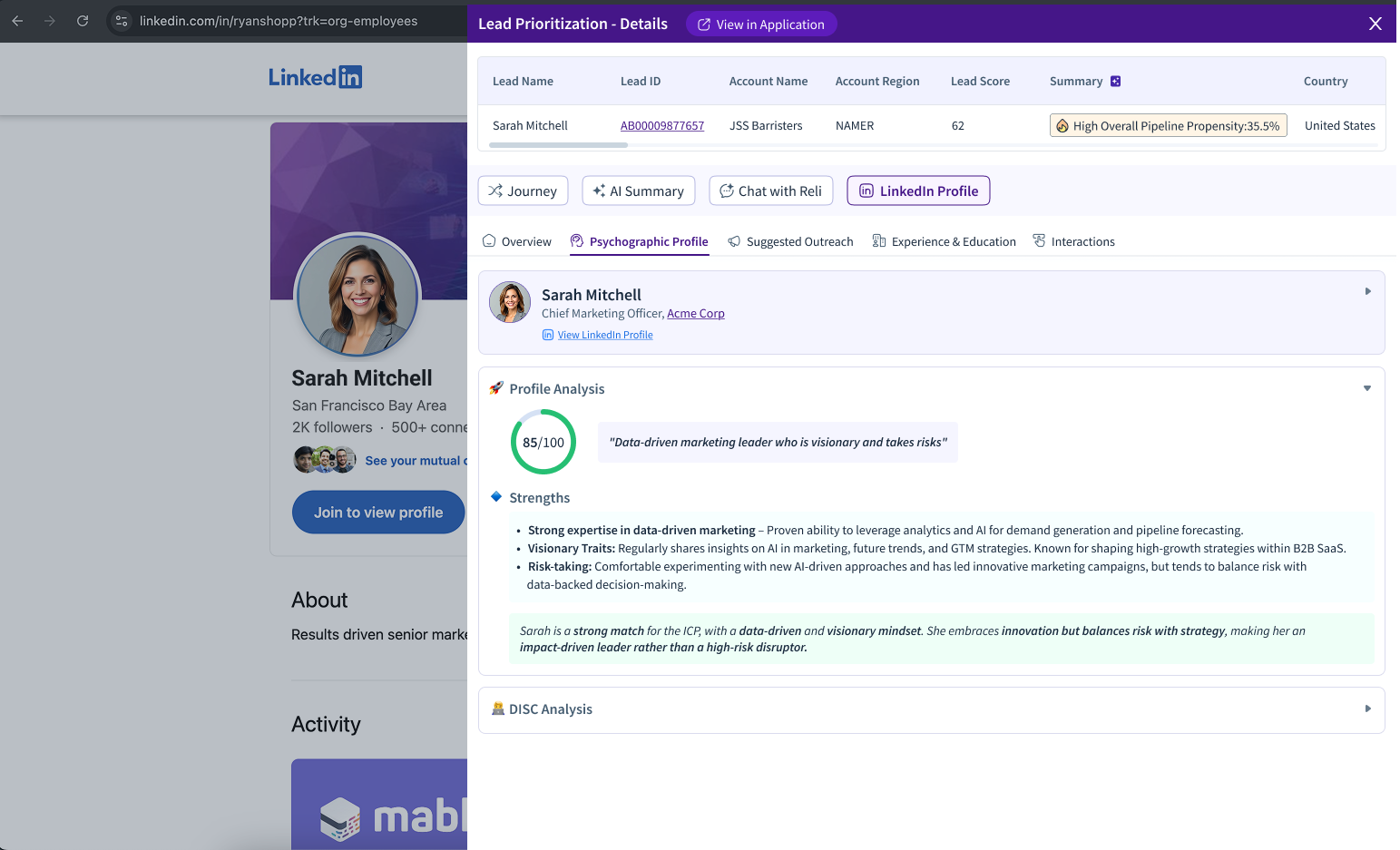Open lead ID AB00009877657 link
Image resolution: width=1400 pixels, height=850 pixels.
[662, 126]
